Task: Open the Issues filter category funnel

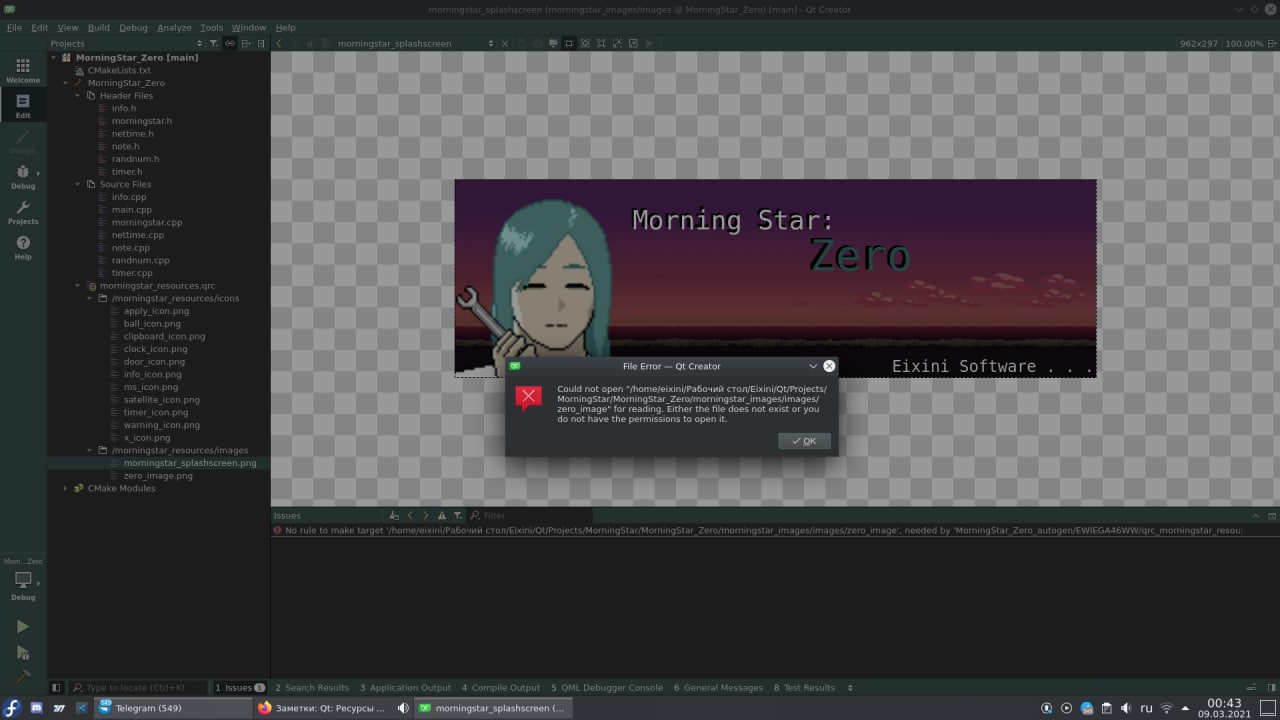Action: pyautogui.click(x=458, y=515)
